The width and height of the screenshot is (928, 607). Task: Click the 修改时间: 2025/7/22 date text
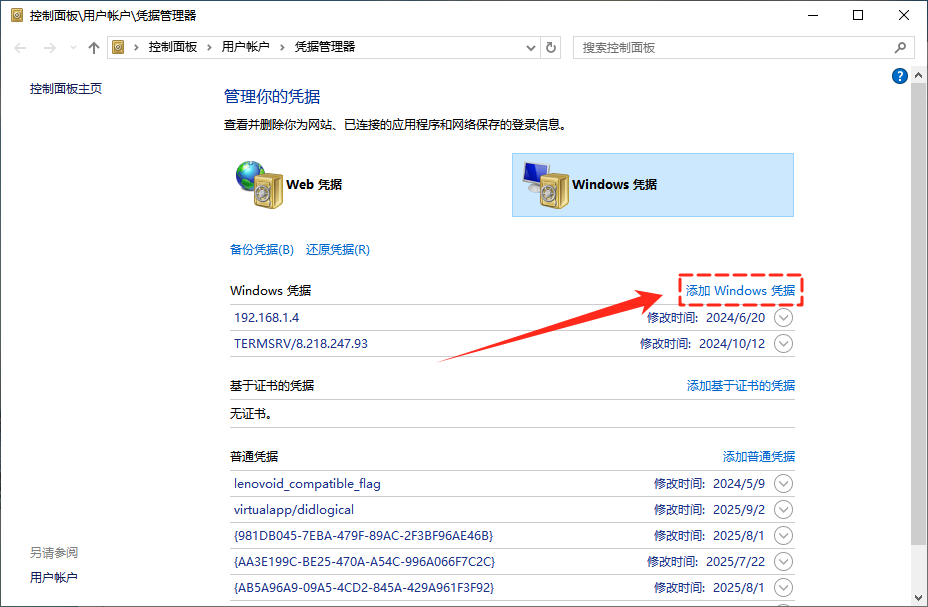point(706,562)
